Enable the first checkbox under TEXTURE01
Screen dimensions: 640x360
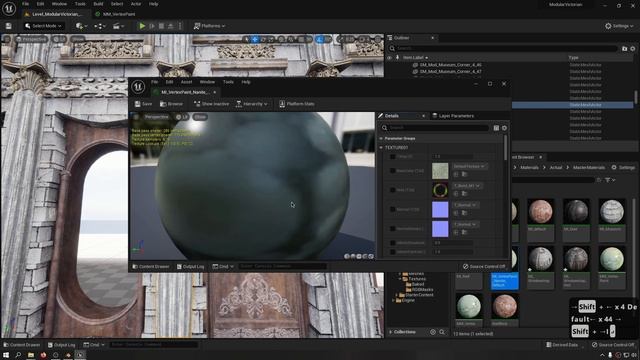click(393, 156)
